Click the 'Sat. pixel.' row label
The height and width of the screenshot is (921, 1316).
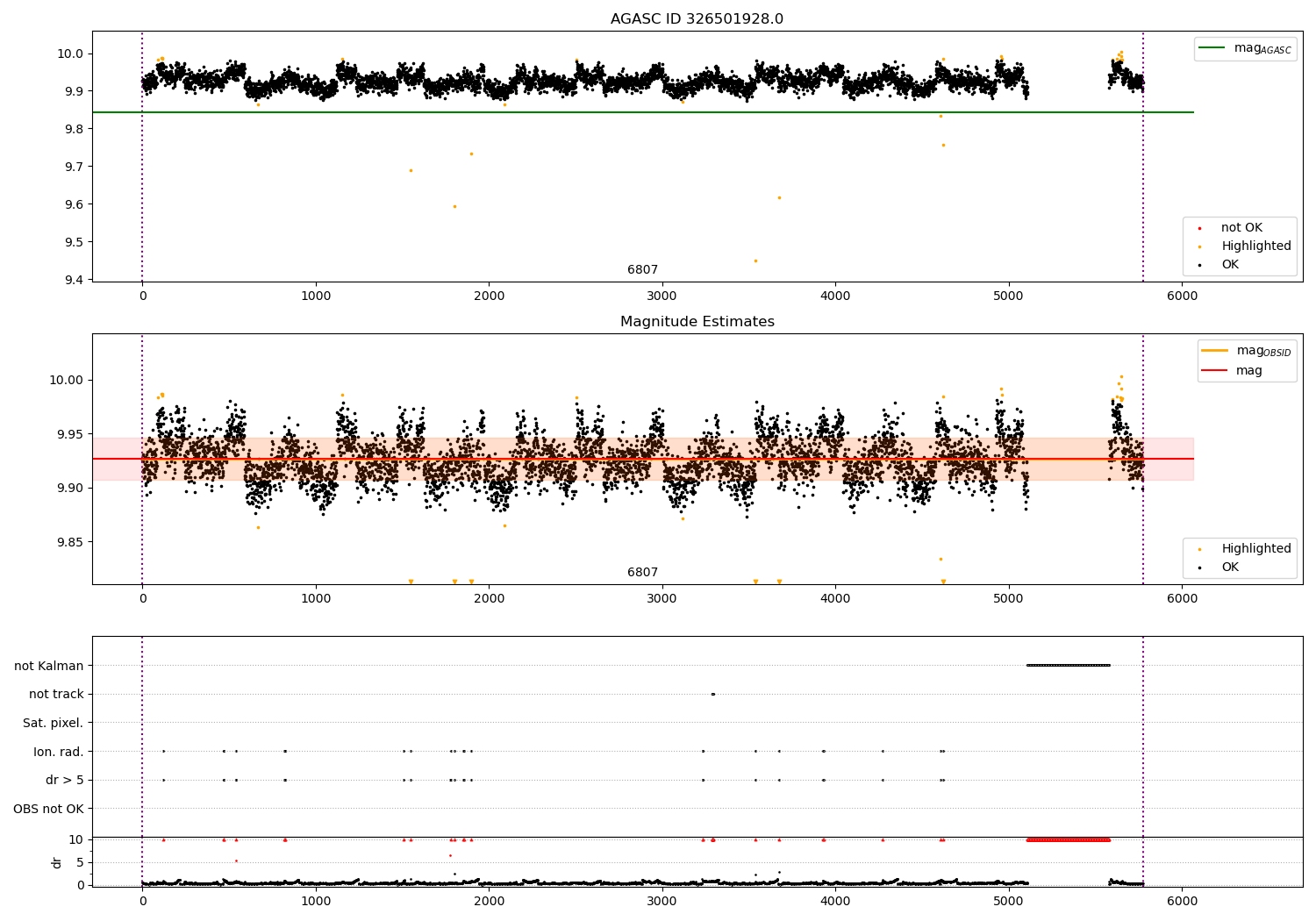(x=54, y=723)
